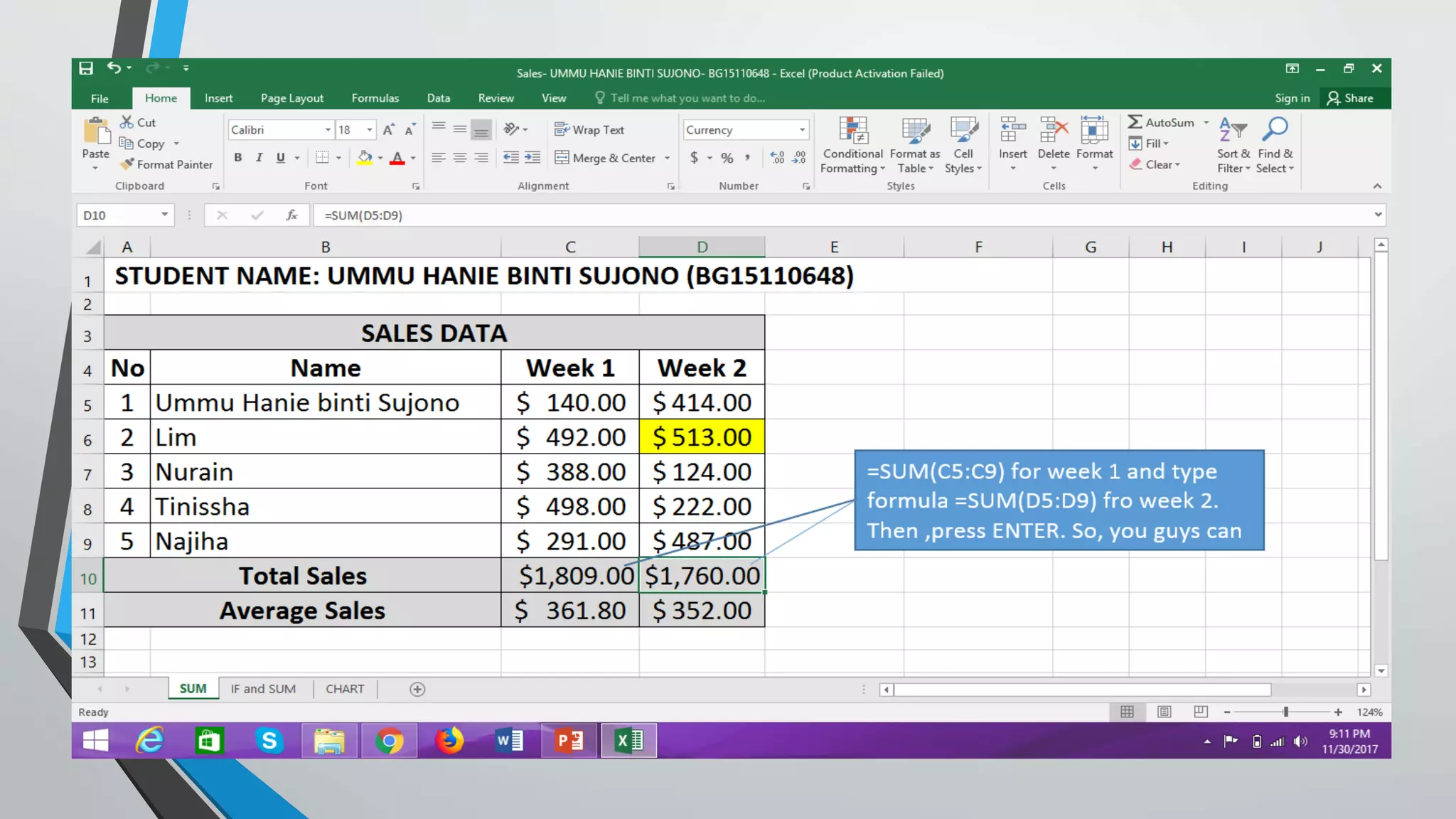Open Conditional Formatting menu
The height and width of the screenshot is (819, 1456).
point(852,145)
